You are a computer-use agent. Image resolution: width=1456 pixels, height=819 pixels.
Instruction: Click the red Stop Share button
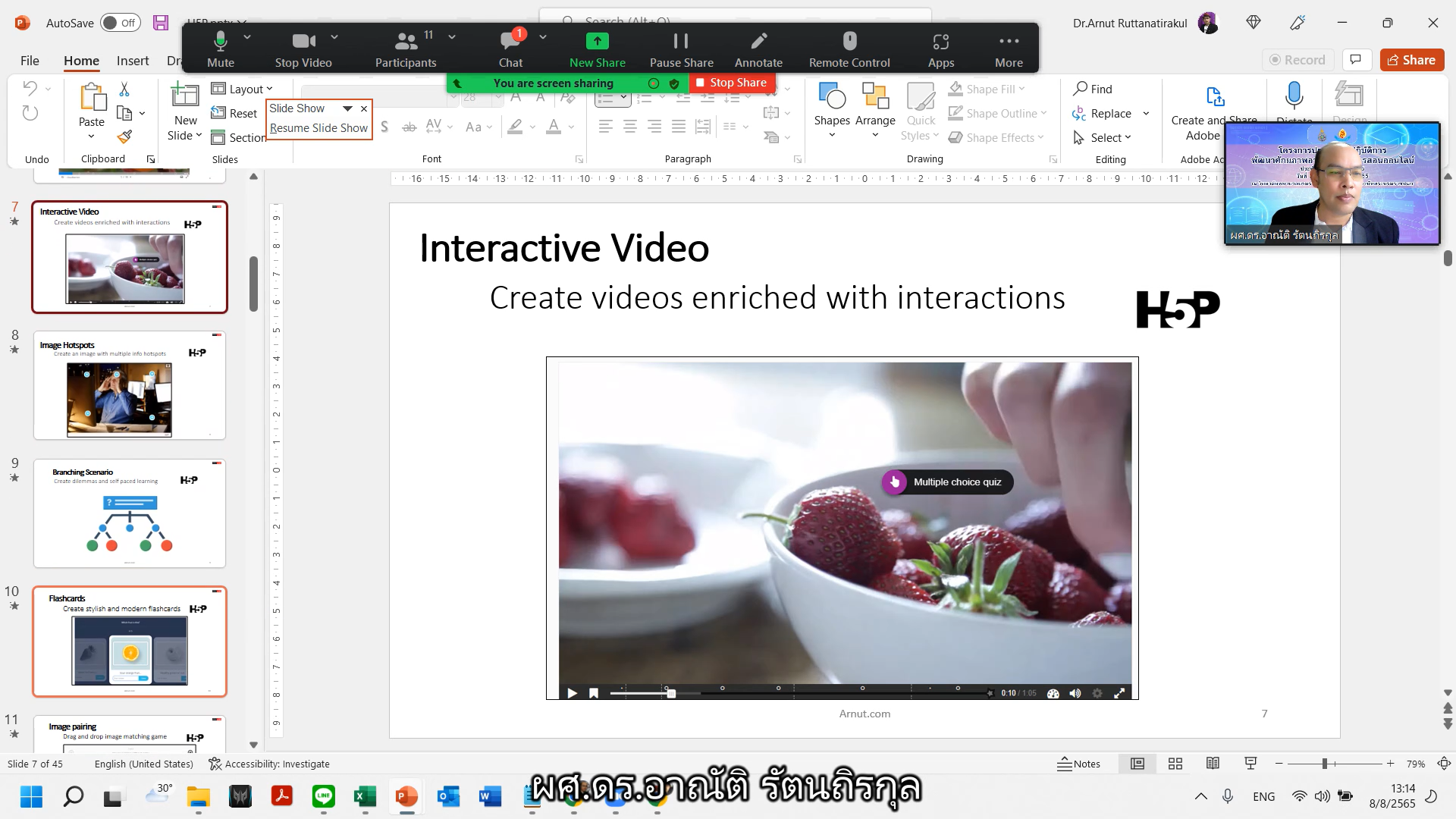pos(730,83)
